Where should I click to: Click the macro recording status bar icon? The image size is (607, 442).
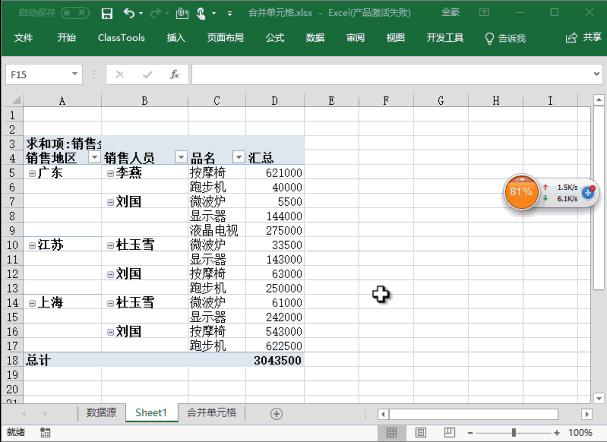click(45, 432)
